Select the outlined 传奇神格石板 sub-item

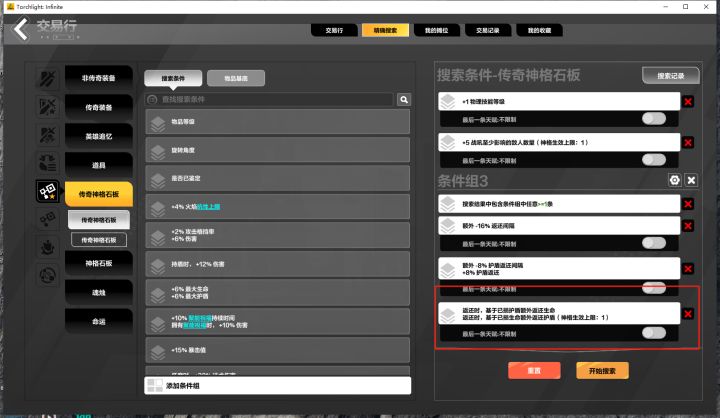(99, 240)
